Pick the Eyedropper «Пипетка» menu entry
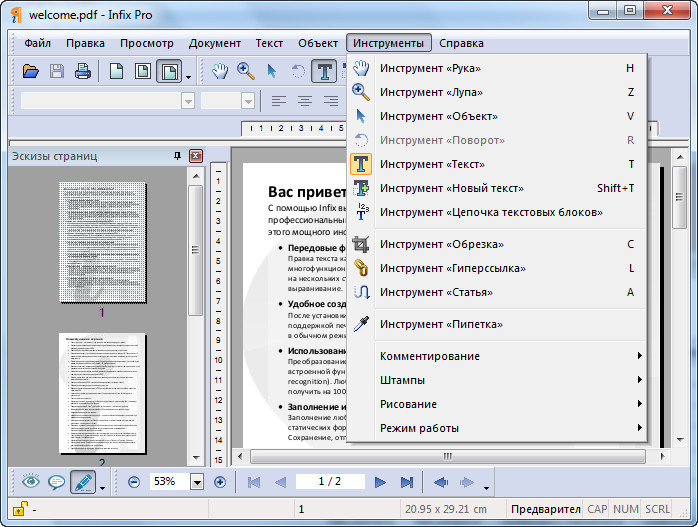Viewport: 698px width, 527px height. point(441,324)
